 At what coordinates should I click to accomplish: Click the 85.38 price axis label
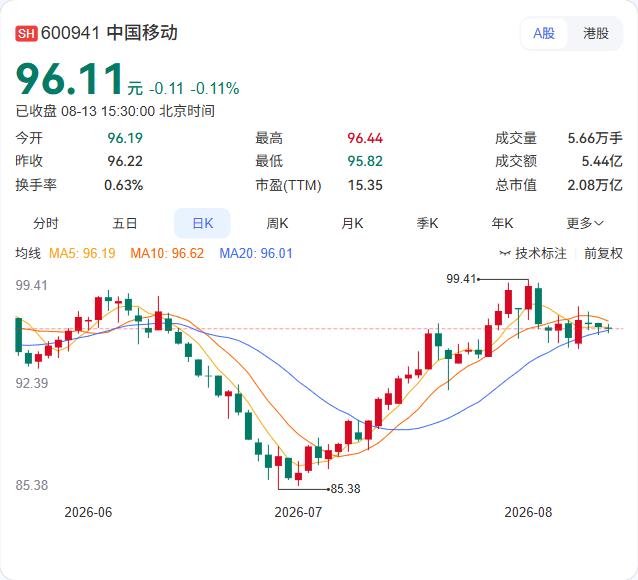click(32, 485)
